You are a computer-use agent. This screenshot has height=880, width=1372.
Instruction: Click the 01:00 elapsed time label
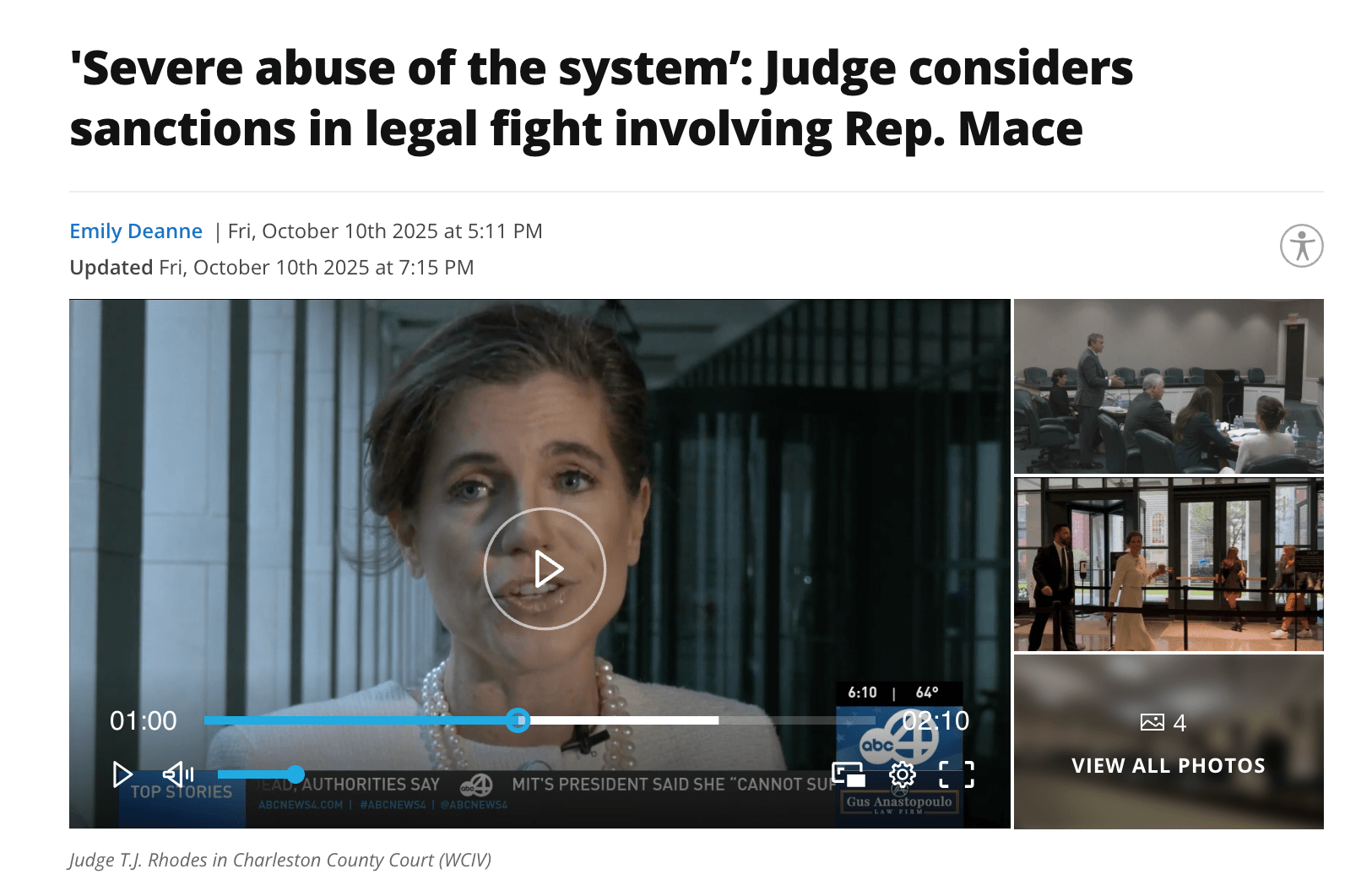coord(144,720)
